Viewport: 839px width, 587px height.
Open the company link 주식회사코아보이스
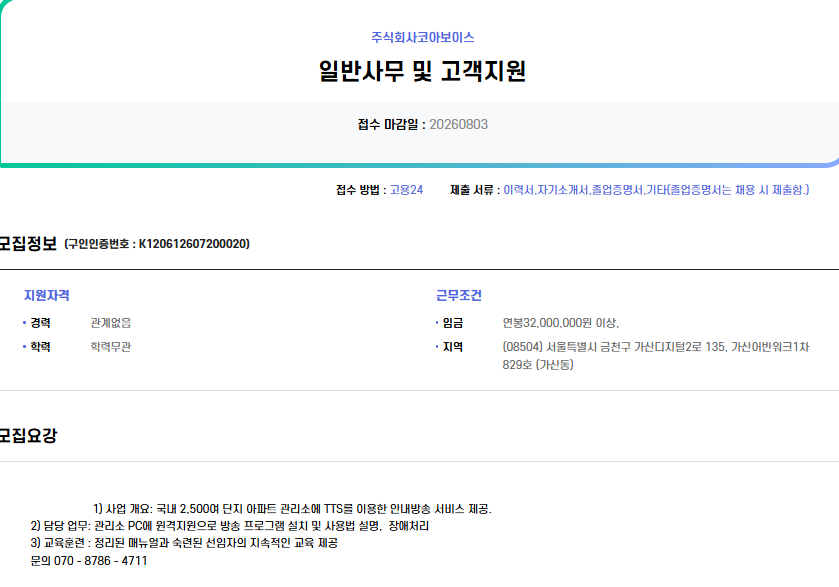tap(423, 37)
